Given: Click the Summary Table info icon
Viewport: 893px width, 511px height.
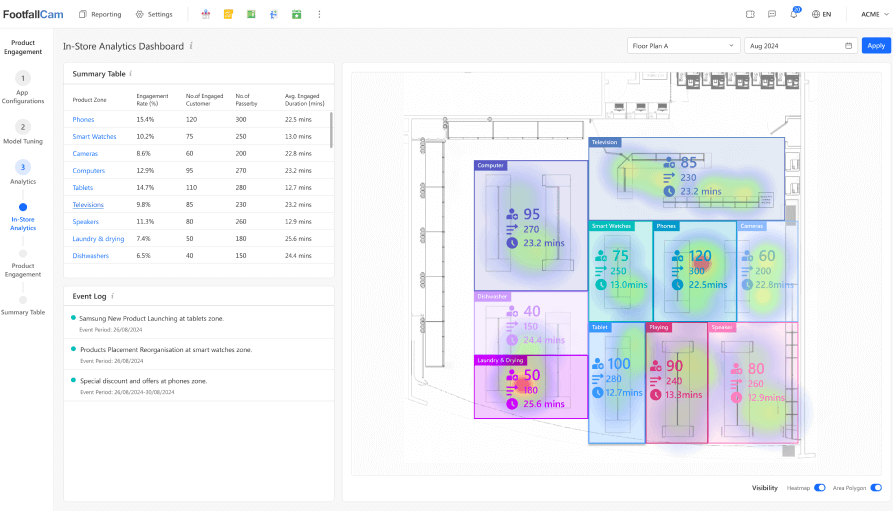Looking at the screenshot, I should pos(131,74).
